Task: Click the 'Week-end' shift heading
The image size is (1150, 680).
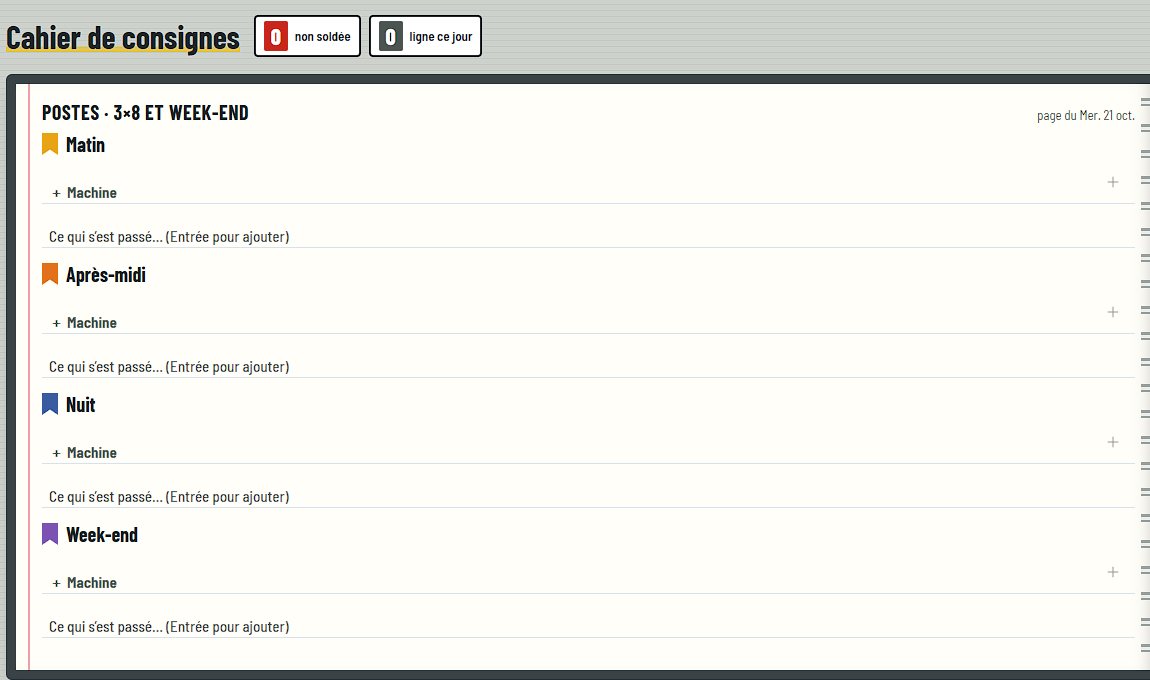Action: [102, 534]
